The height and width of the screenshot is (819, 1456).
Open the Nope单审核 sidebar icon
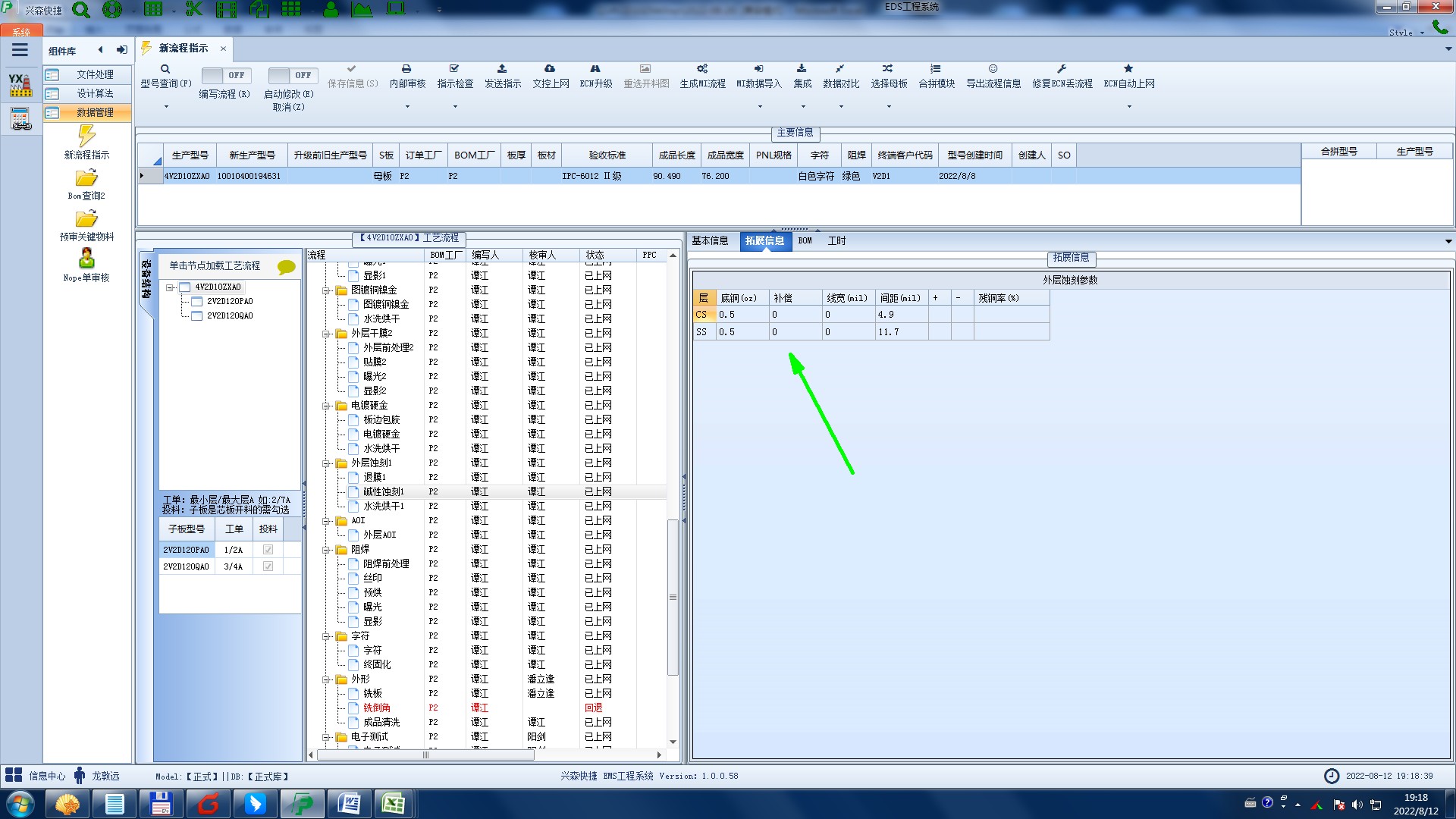click(86, 259)
